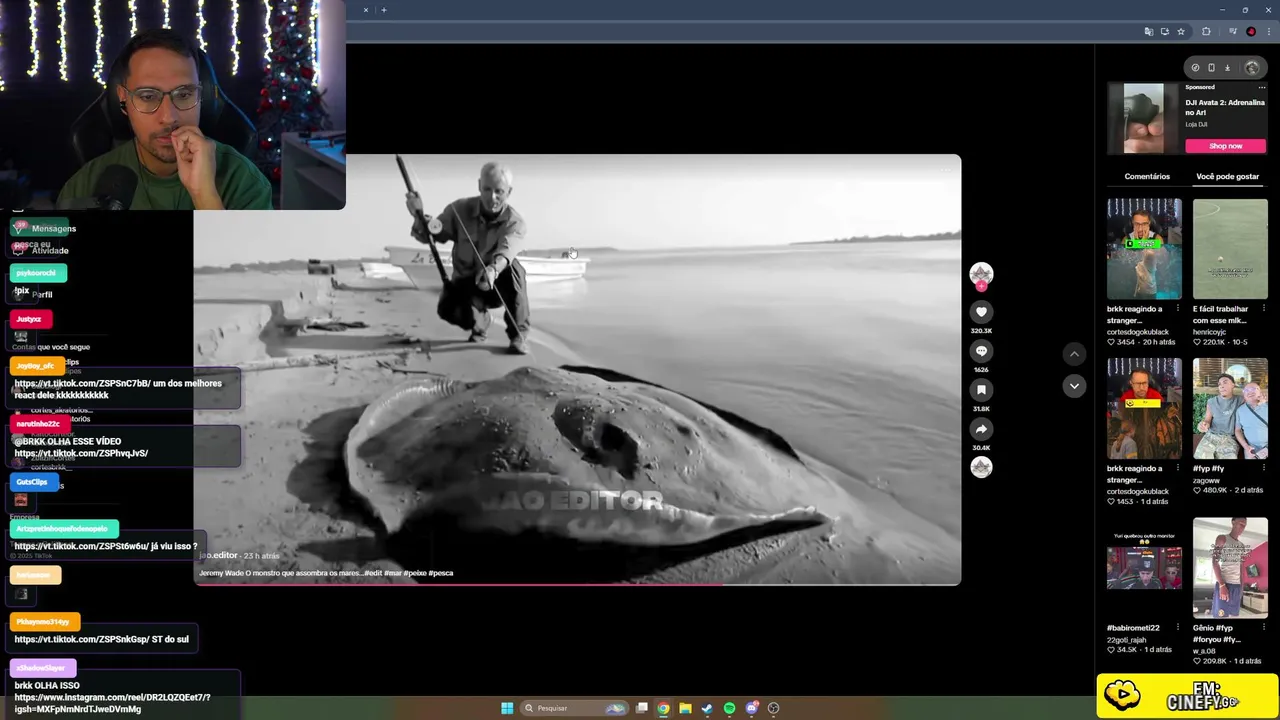Viewport: 1280px width, 720px height.
Task: Go to the previous video with up arrow
Action: [1074, 354]
